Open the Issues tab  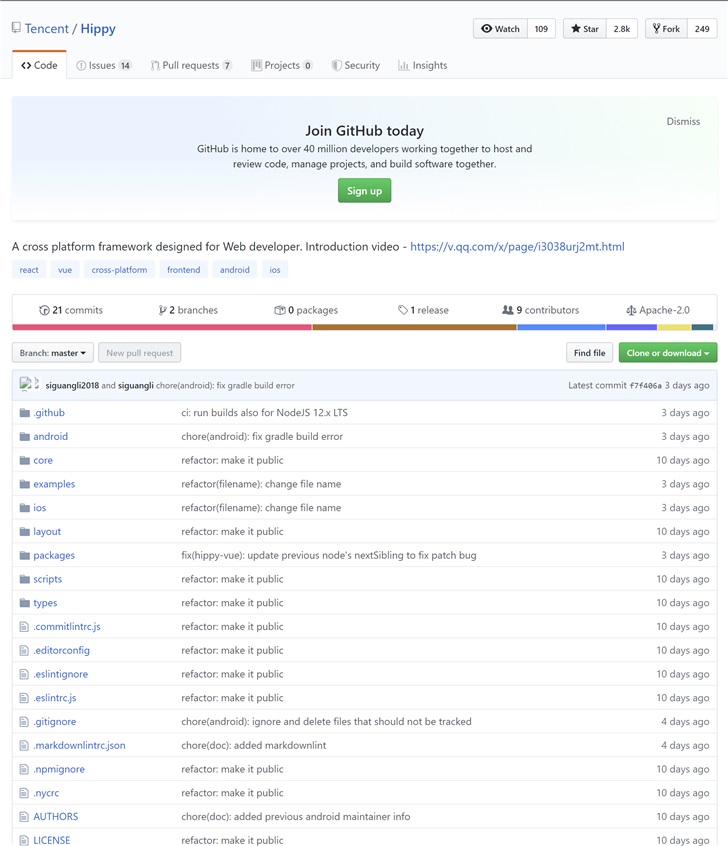(x=104, y=65)
